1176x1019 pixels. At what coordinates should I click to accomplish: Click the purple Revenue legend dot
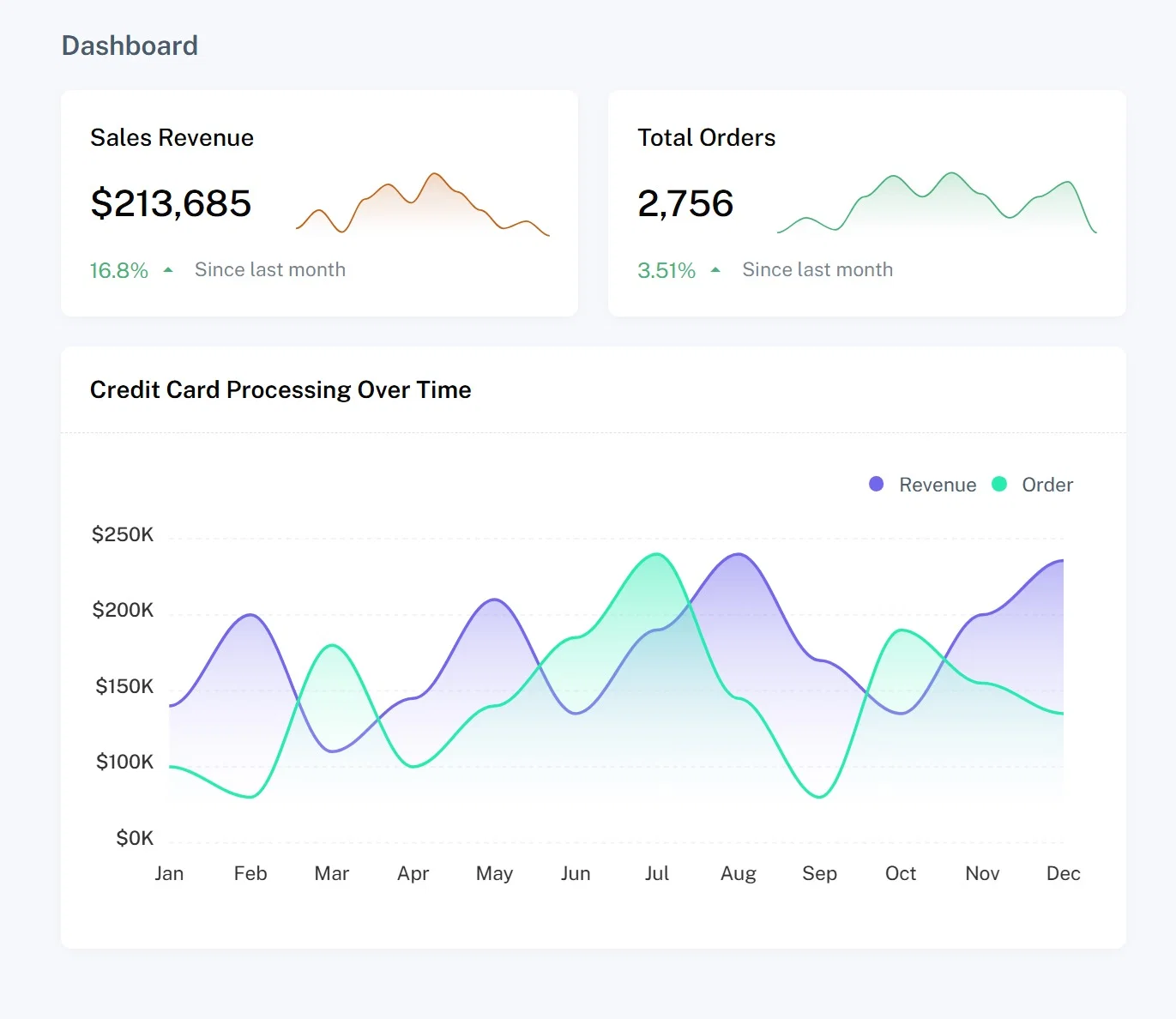tap(876, 485)
